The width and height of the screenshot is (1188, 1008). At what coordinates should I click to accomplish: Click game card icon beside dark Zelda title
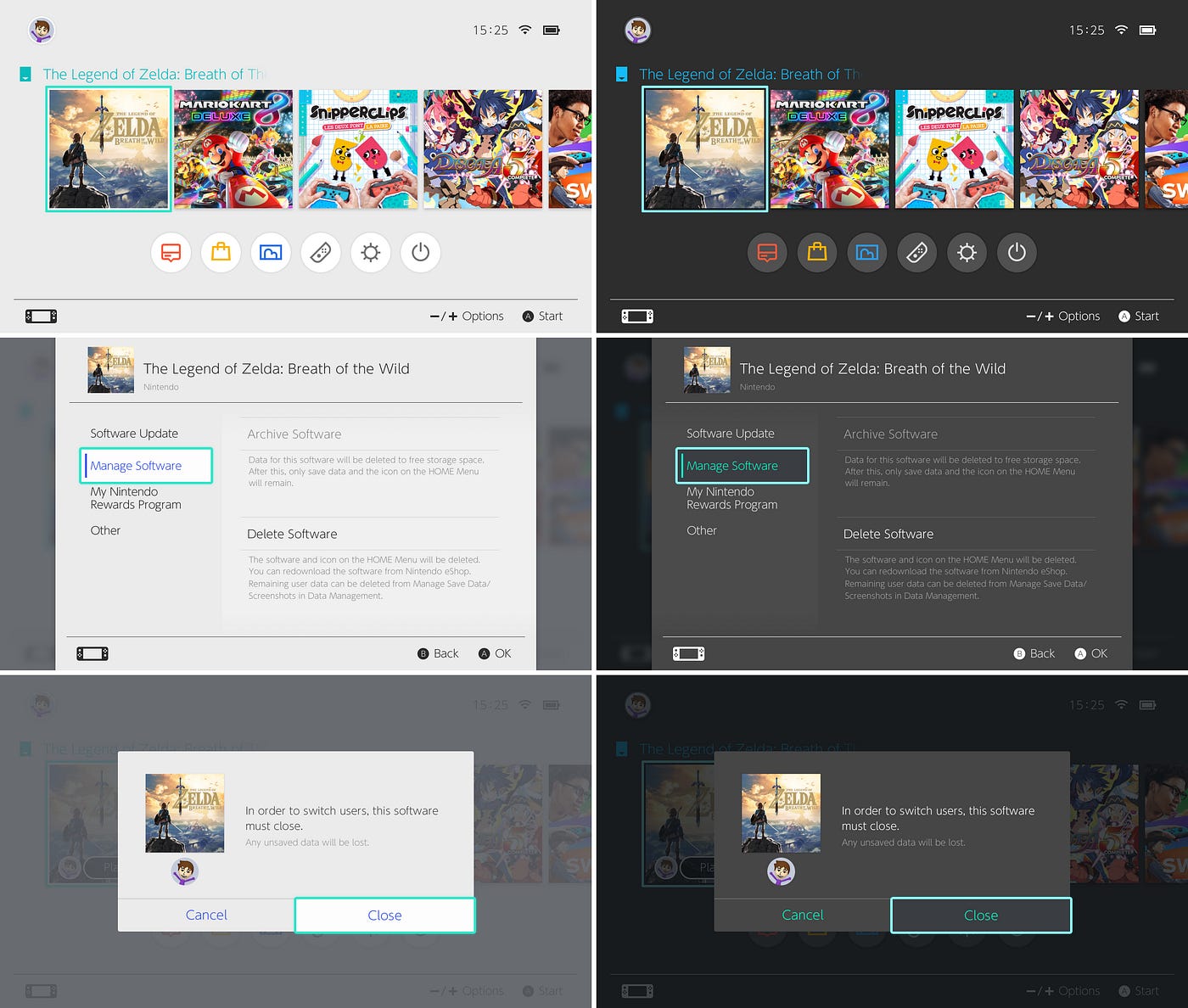pos(621,75)
